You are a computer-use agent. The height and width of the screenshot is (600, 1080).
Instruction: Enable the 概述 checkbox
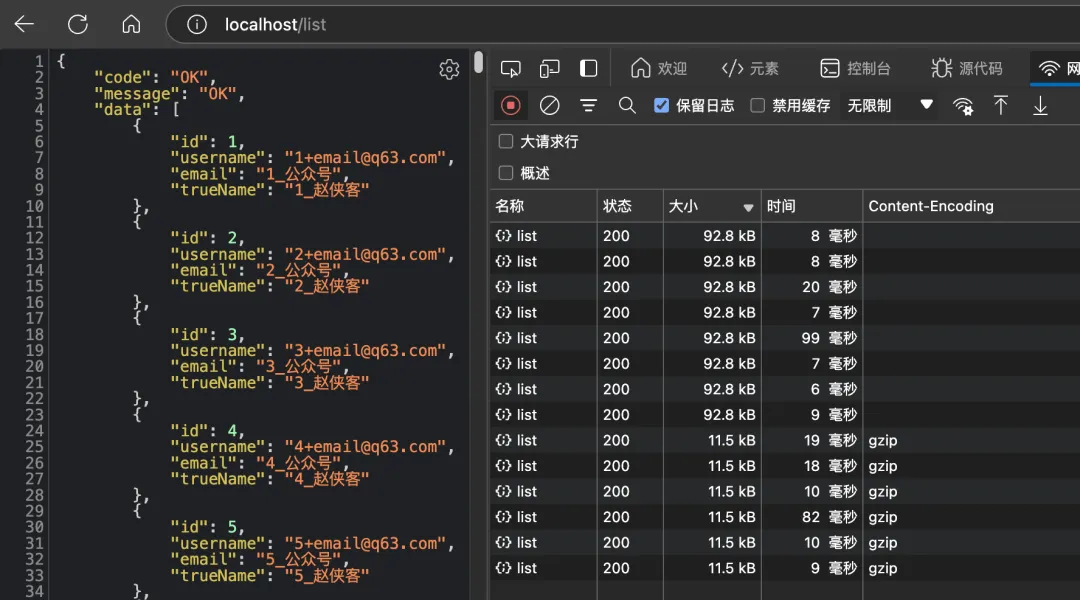pyautogui.click(x=506, y=173)
